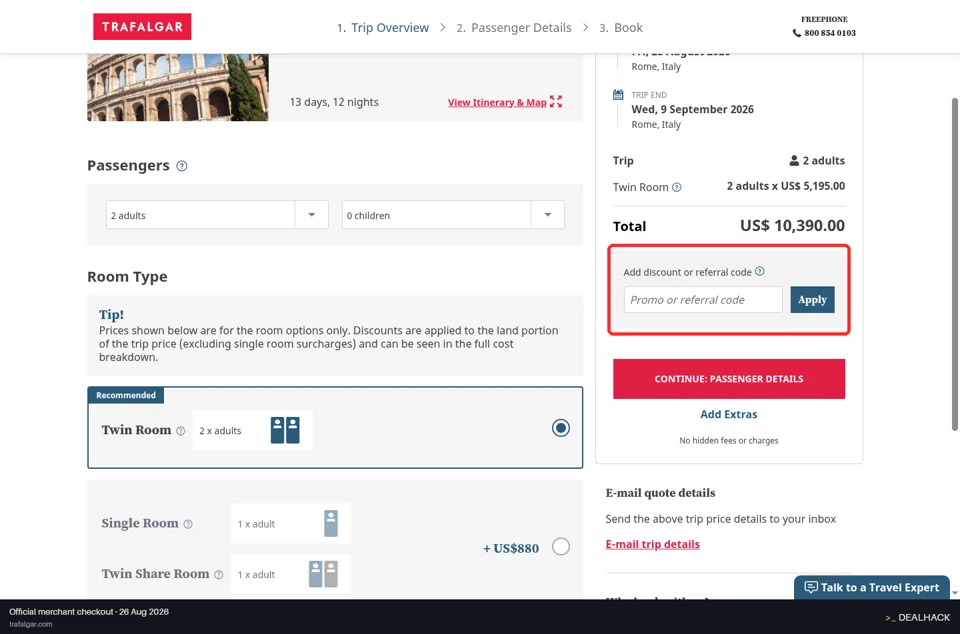Open View Itinerary & Map link
This screenshot has width=960, height=634.
tap(497, 102)
